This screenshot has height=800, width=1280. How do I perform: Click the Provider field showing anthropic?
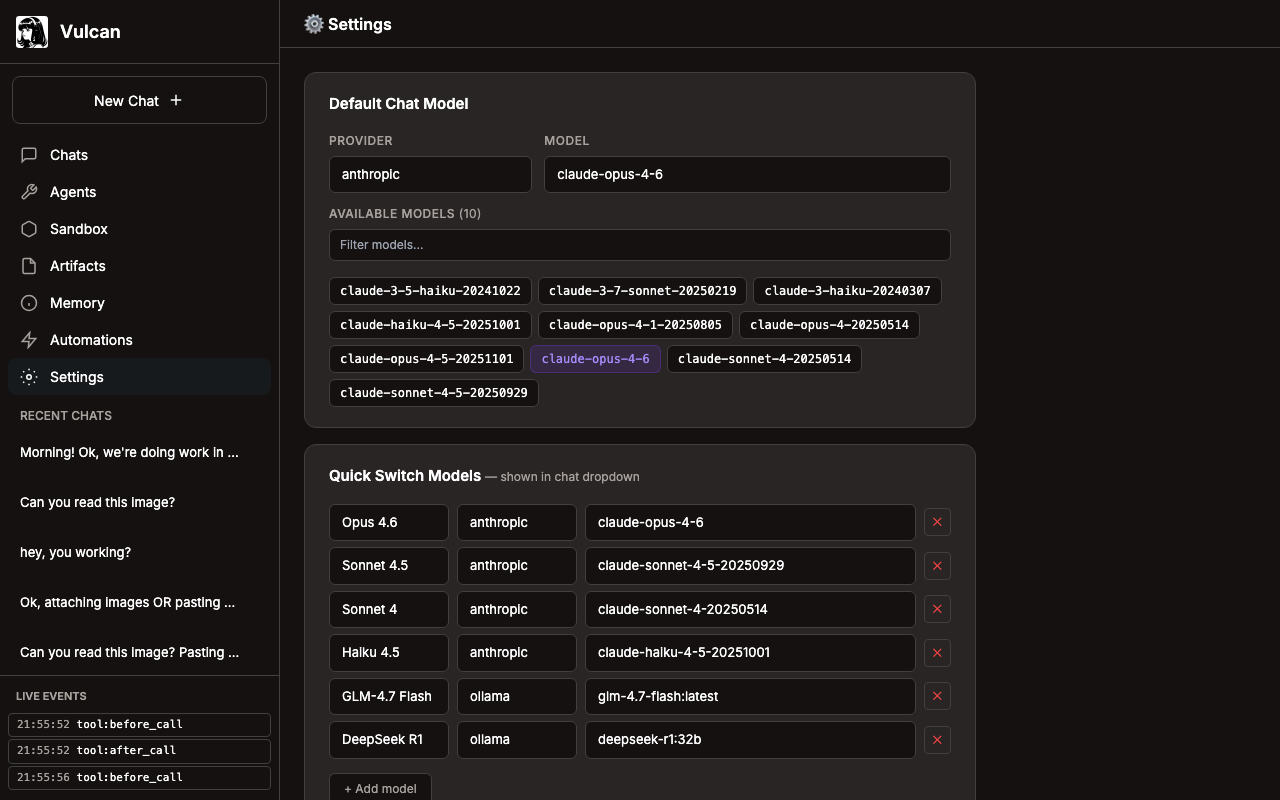pos(430,174)
